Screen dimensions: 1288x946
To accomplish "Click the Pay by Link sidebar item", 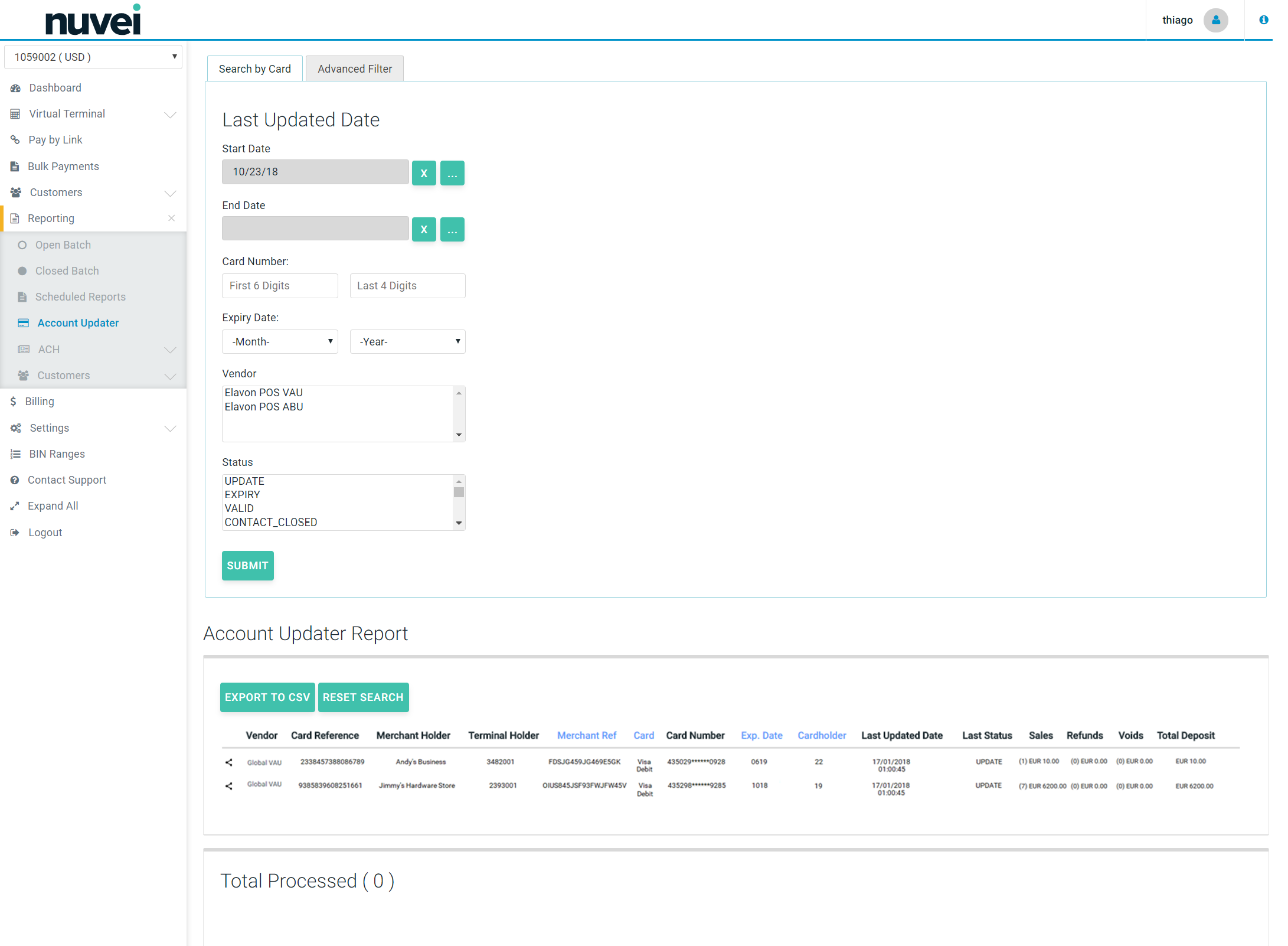I will (x=55, y=140).
